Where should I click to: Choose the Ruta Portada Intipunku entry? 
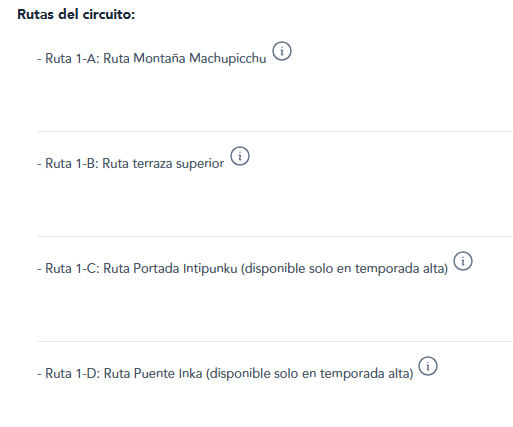coord(243,268)
